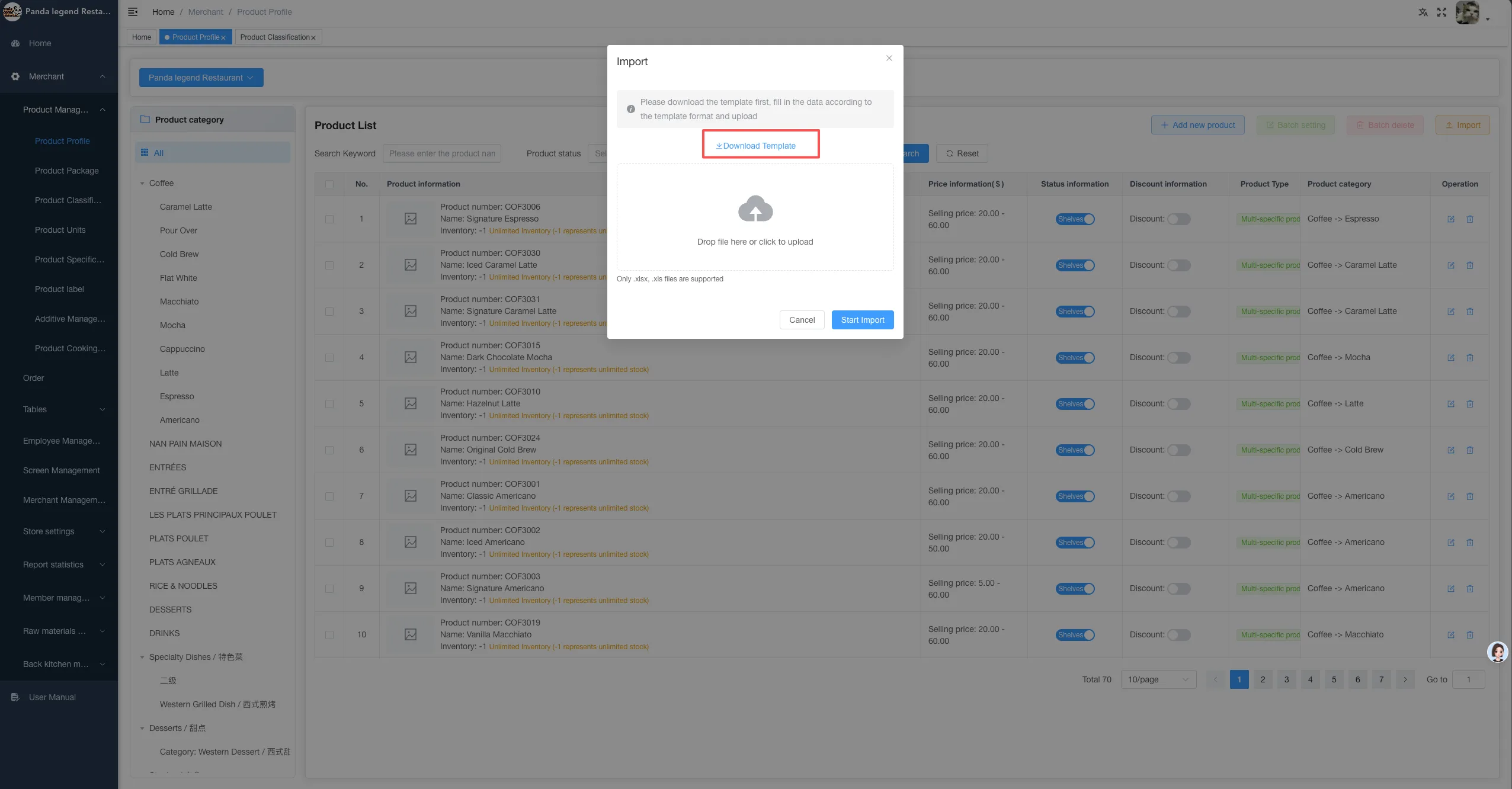This screenshot has width=1512, height=789.
Task: Go to next pagination page arrow
Action: click(1405, 679)
